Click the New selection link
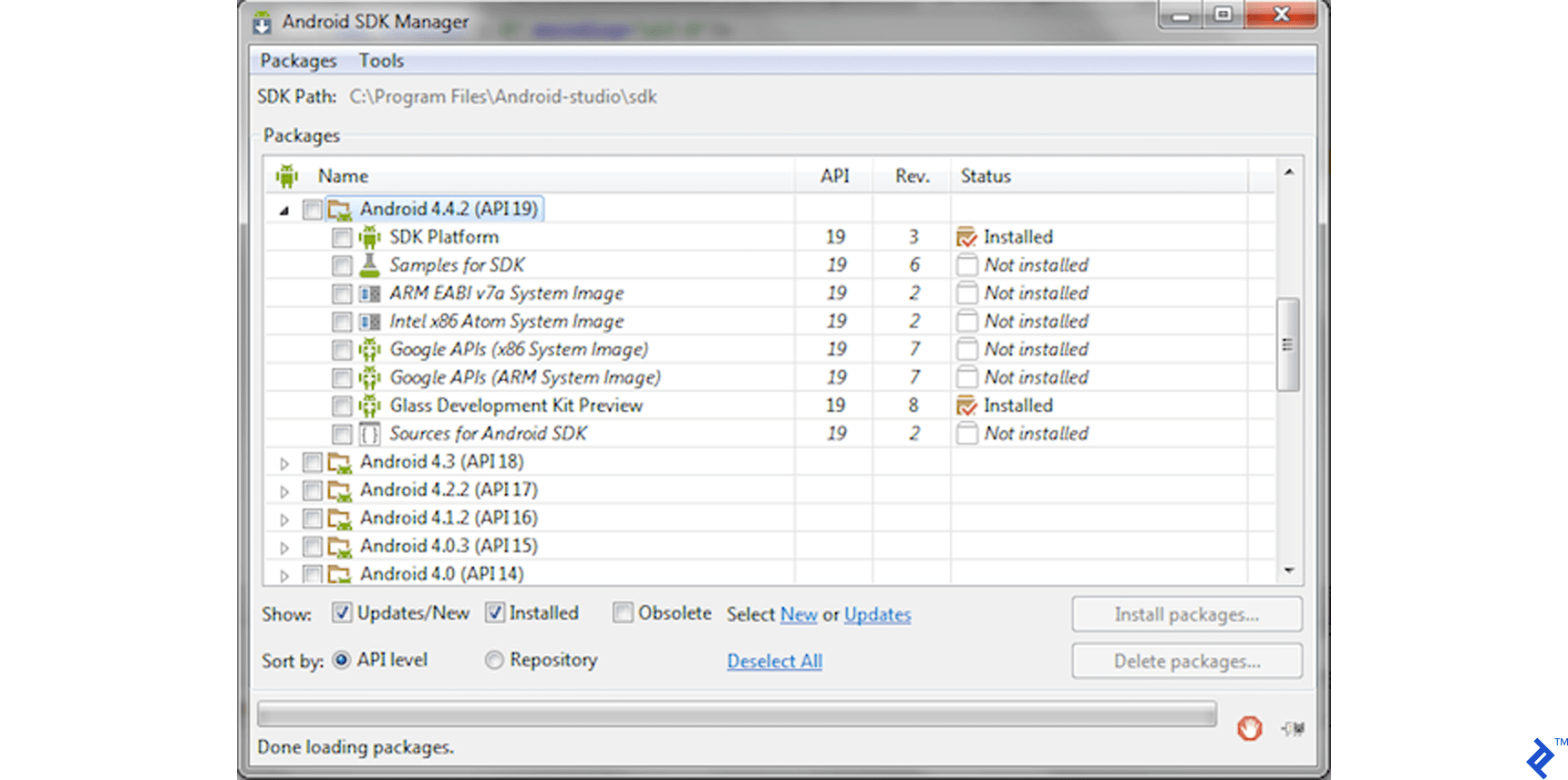 tap(799, 614)
